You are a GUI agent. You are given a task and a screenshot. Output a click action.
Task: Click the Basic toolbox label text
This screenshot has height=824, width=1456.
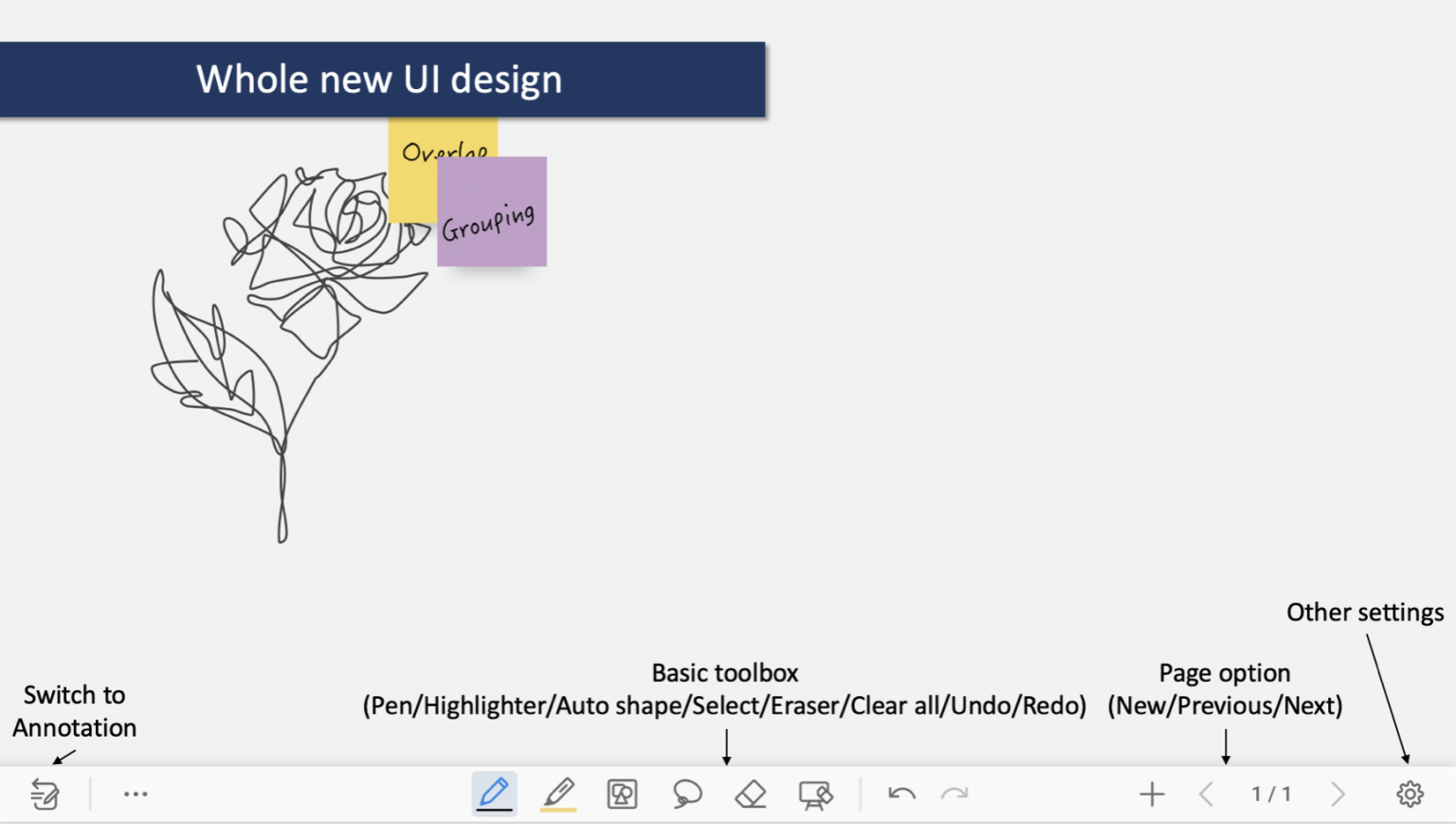[725, 673]
